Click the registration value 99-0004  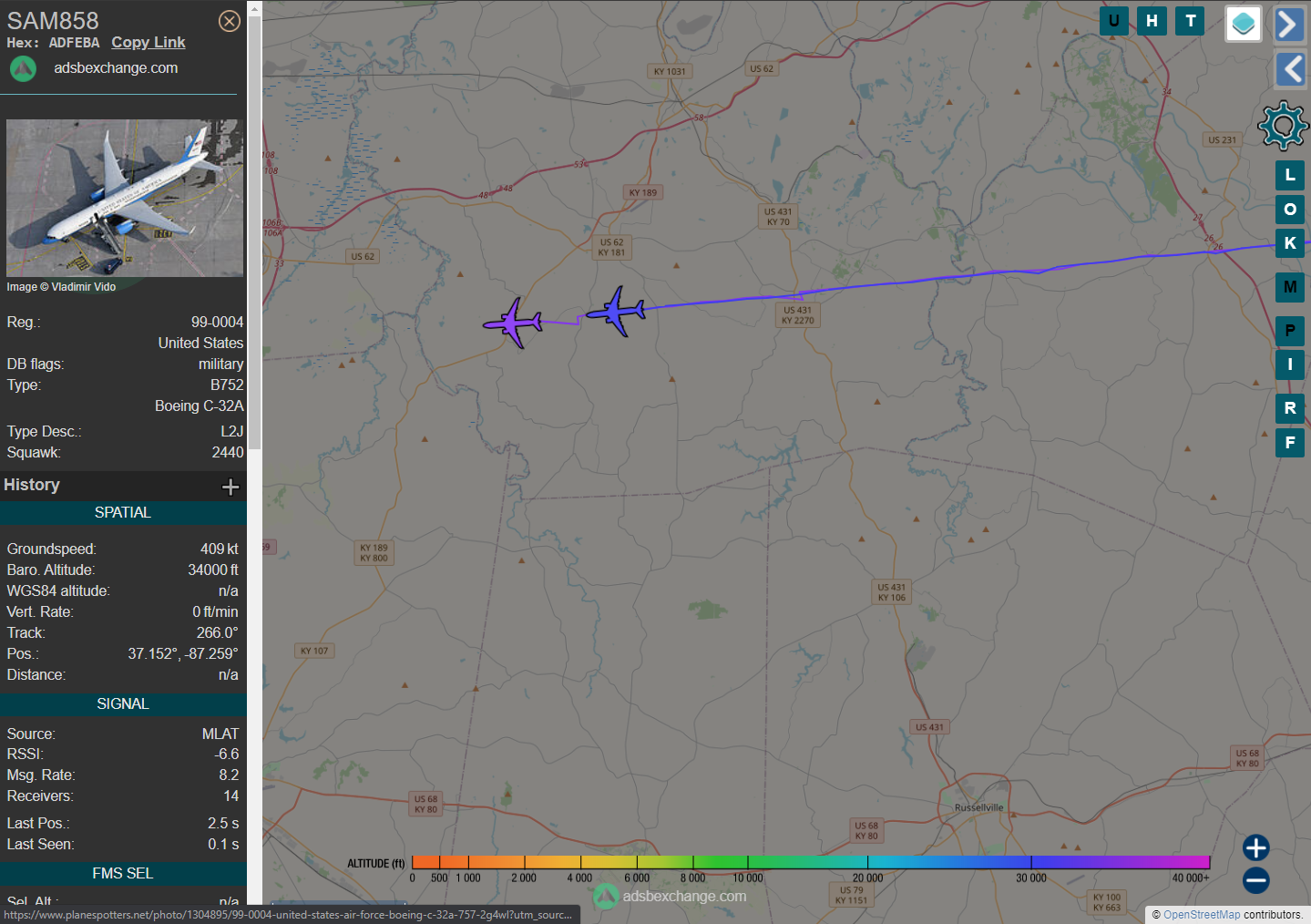(x=217, y=323)
